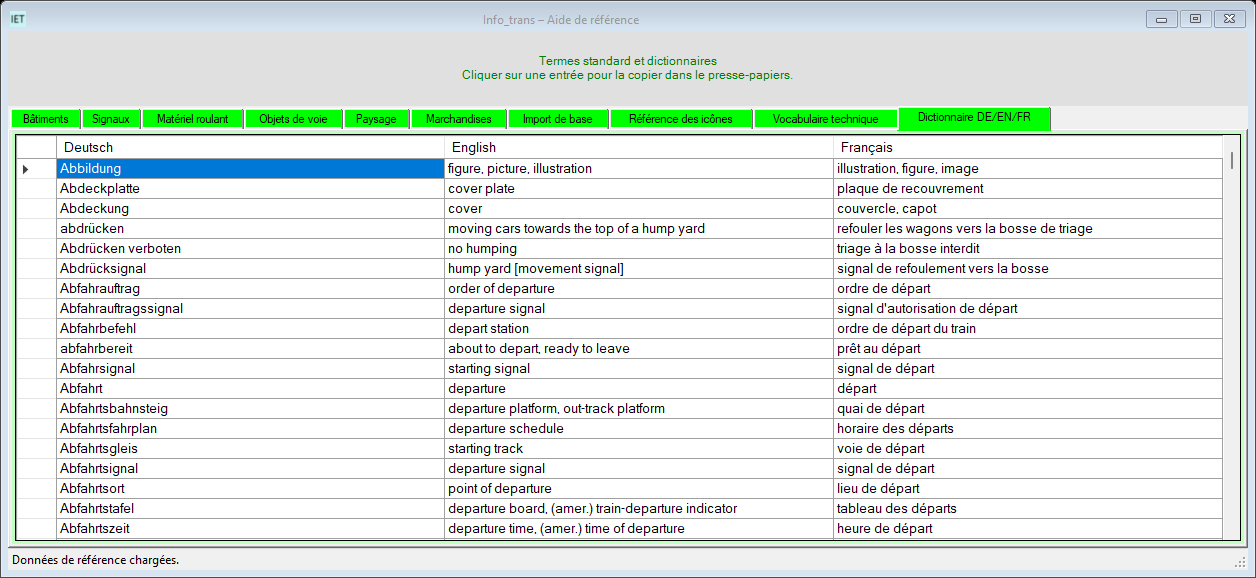Copy French 'lieu de départ'
This screenshot has height=578, width=1256.
pyautogui.click(x=1027, y=489)
